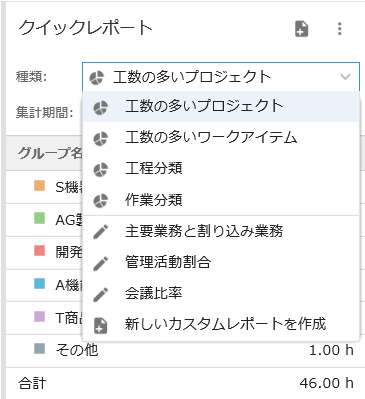Open the three-dot more options menu
The height and width of the screenshot is (399, 365).
339,29
